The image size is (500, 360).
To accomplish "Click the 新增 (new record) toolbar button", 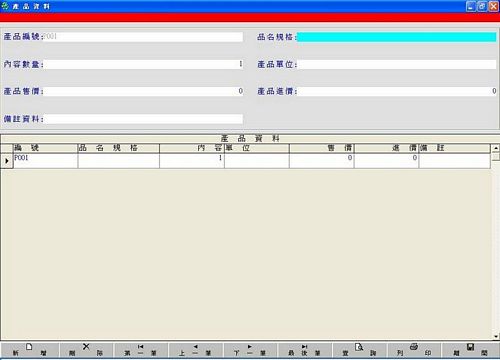I will [29, 350].
